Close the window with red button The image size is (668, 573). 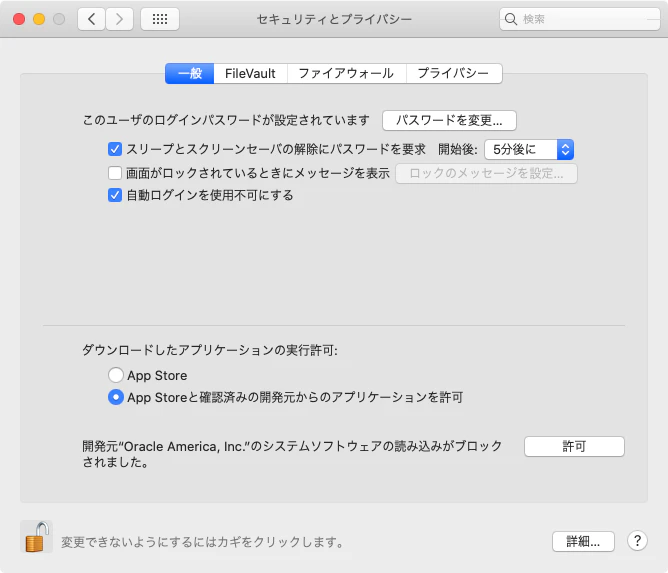[19, 19]
